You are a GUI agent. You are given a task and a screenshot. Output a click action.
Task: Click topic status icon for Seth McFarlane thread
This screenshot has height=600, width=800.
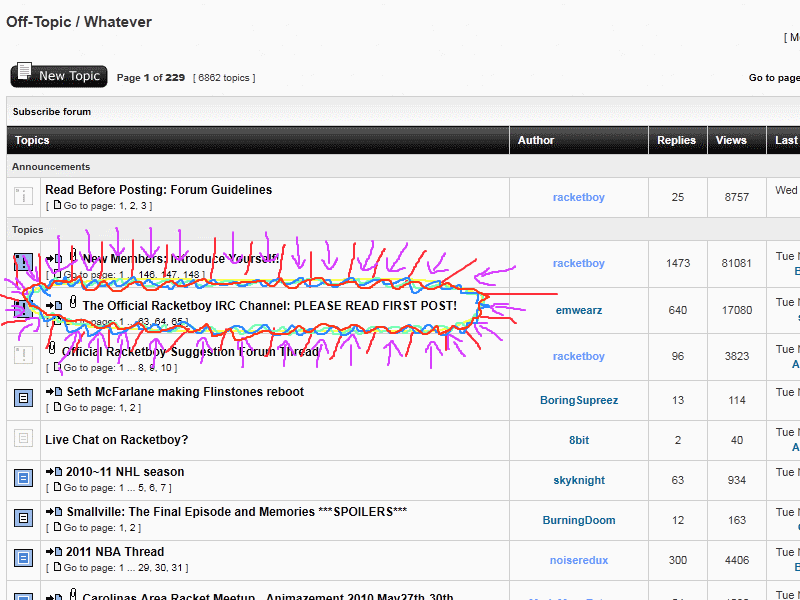pyautogui.click(x=23, y=397)
